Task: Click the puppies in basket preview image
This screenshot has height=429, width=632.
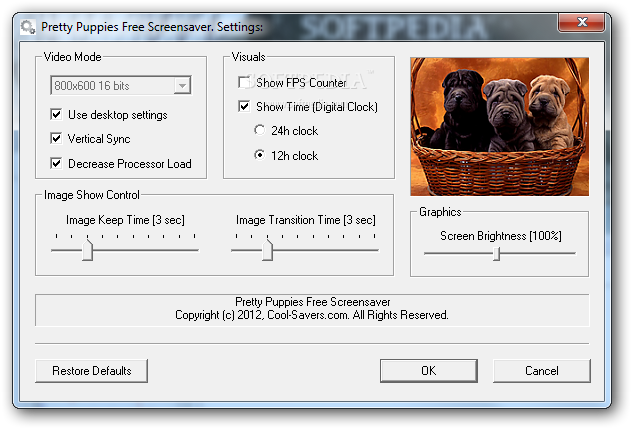Action: tap(499, 127)
